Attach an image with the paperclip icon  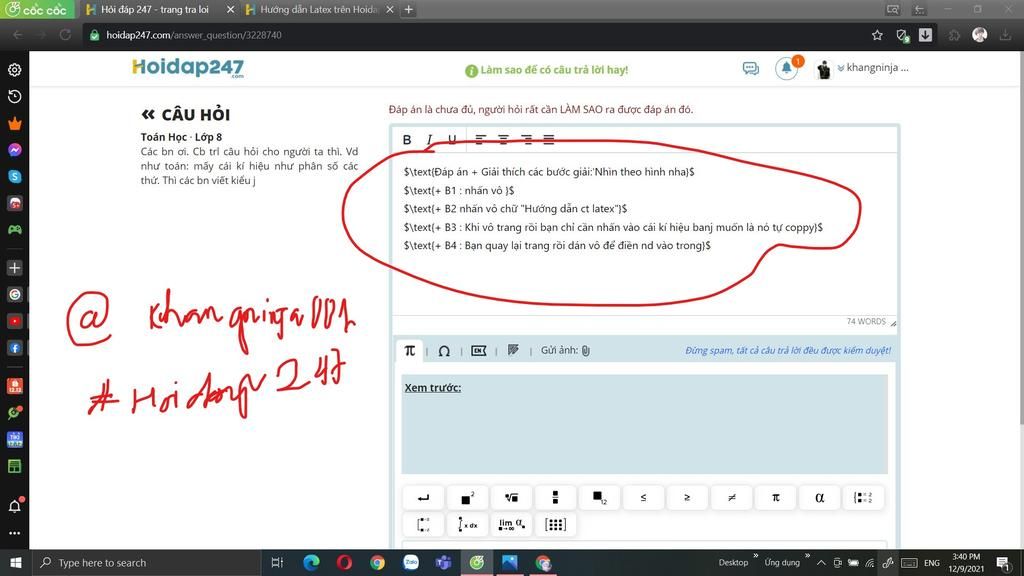point(586,351)
